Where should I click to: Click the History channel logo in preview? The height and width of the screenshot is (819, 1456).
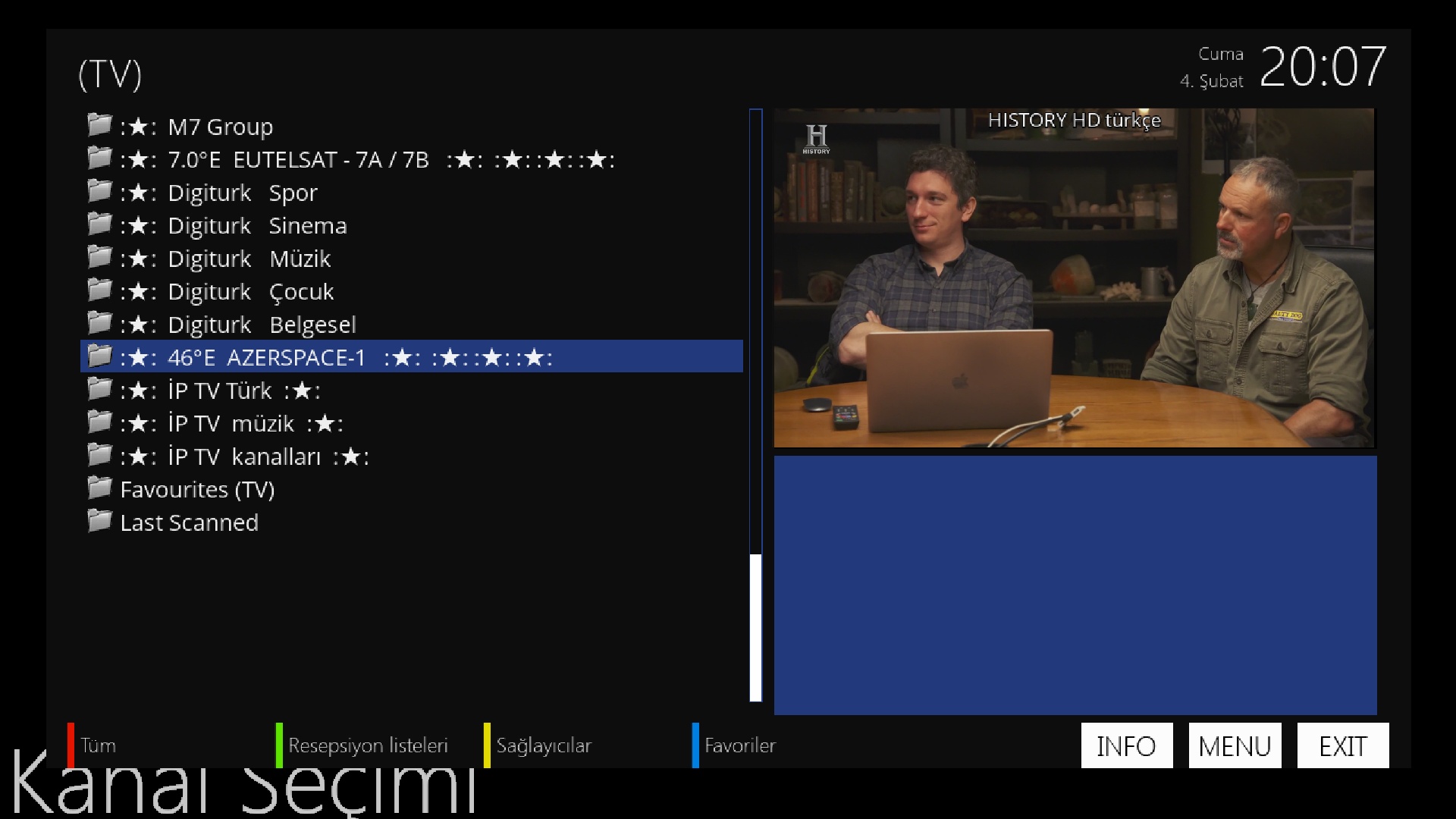(817, 139)
